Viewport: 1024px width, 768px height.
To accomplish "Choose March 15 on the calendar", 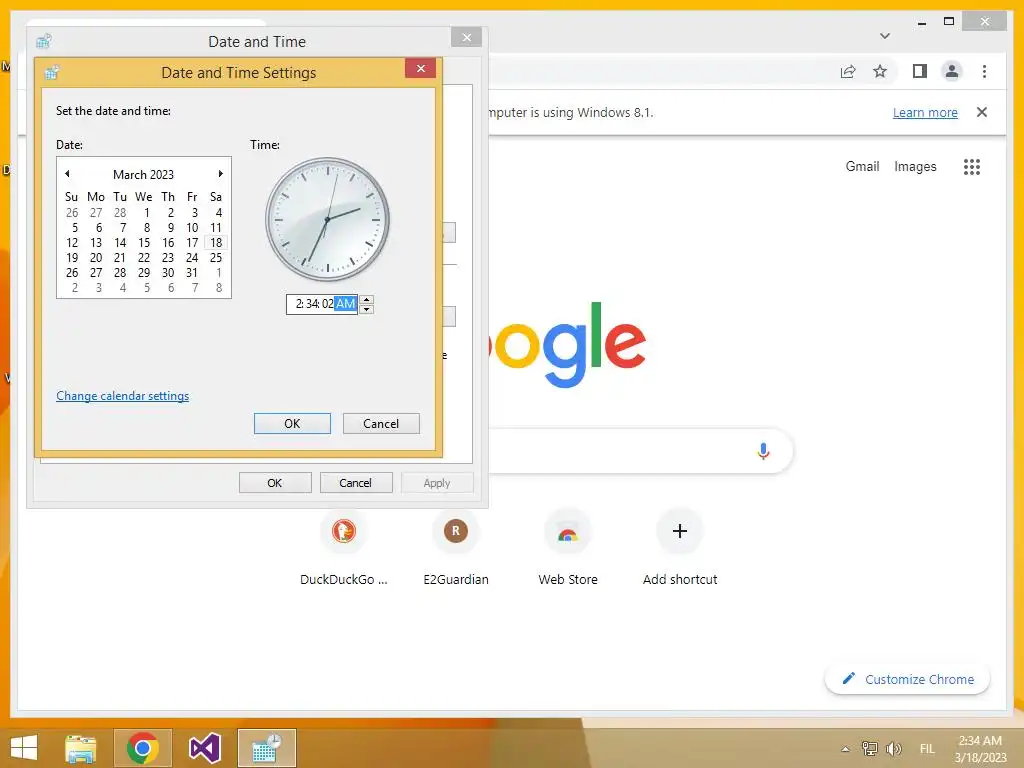I will pos(144,242).
